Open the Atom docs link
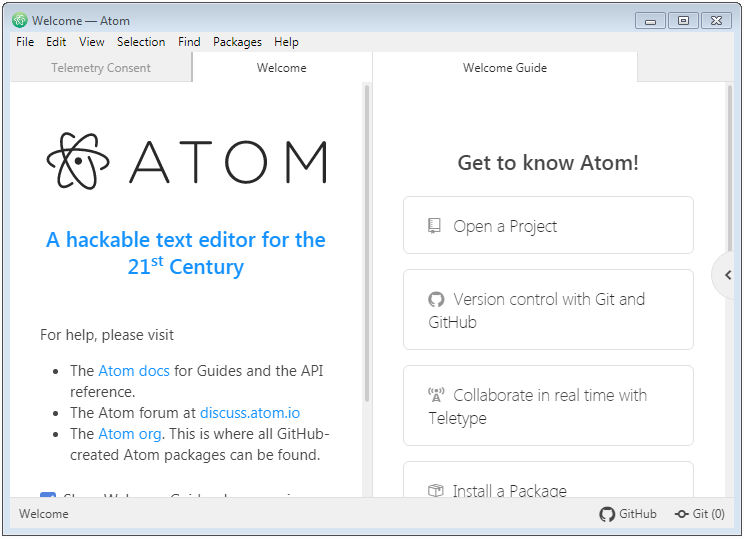Viewport: 744px width, 538px height. click(134, 371)
